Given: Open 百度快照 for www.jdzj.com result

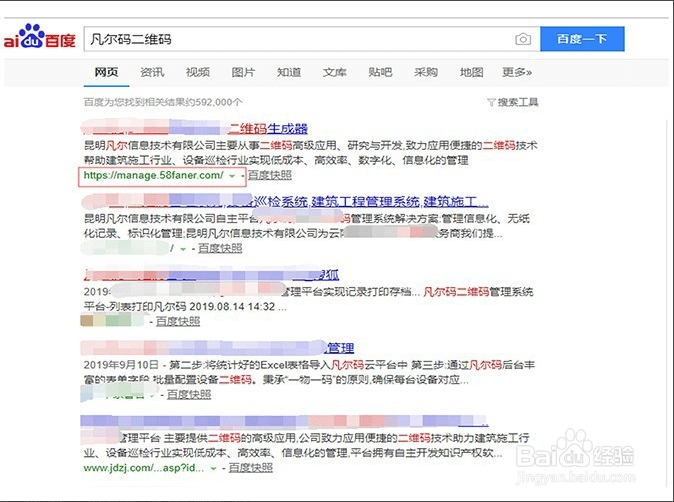Looking at the screenshot, I should click(251, 468).
